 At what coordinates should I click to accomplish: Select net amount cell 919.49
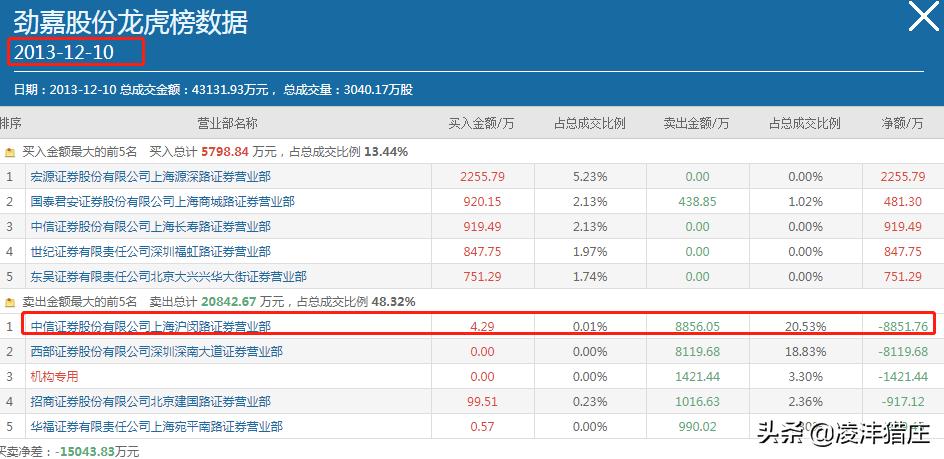902,226
